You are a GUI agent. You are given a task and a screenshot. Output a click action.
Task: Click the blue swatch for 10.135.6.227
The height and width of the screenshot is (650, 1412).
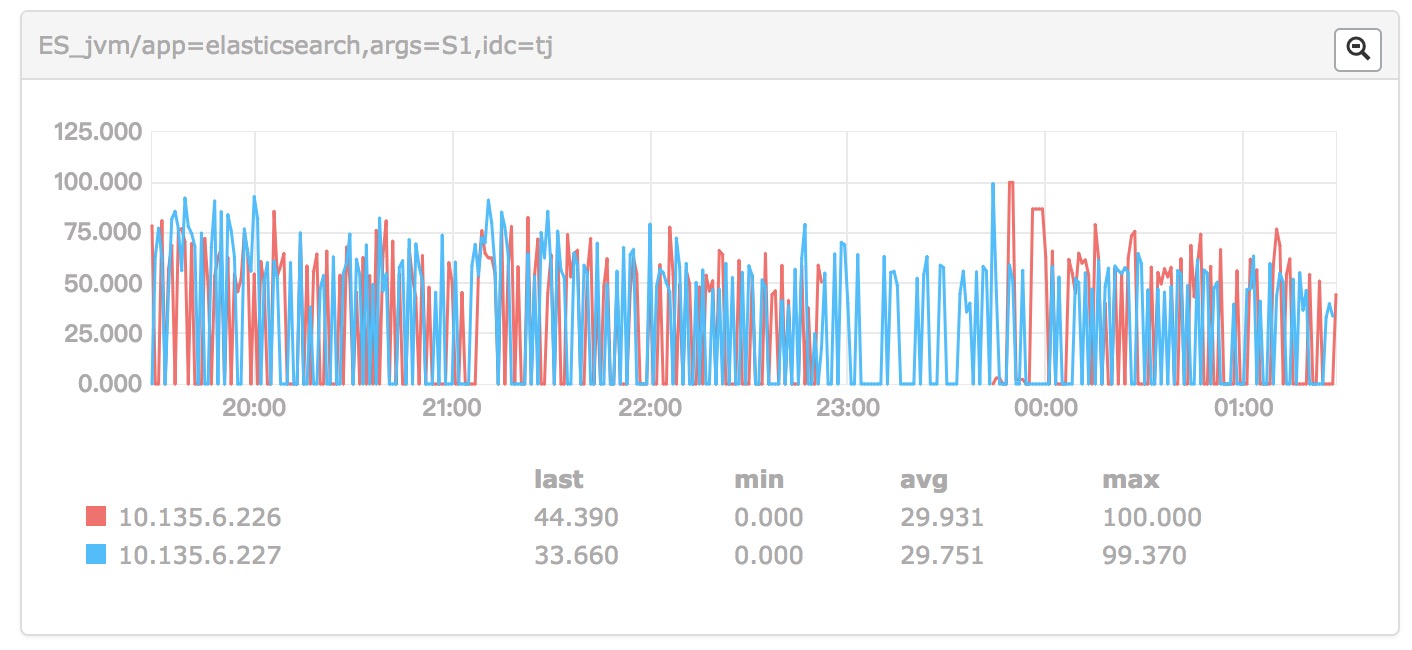96,555
